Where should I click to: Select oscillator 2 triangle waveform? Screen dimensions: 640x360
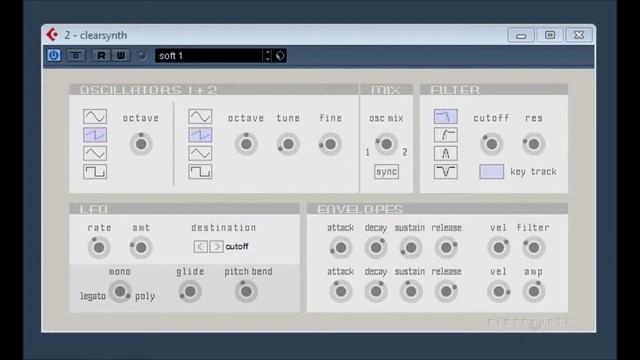click(x=200, y=153)
